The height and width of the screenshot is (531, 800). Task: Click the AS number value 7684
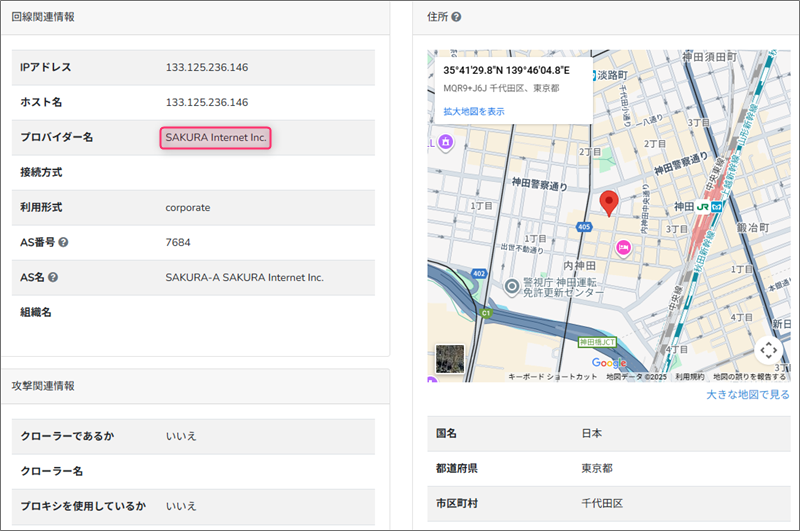click(x=178, y=242)
